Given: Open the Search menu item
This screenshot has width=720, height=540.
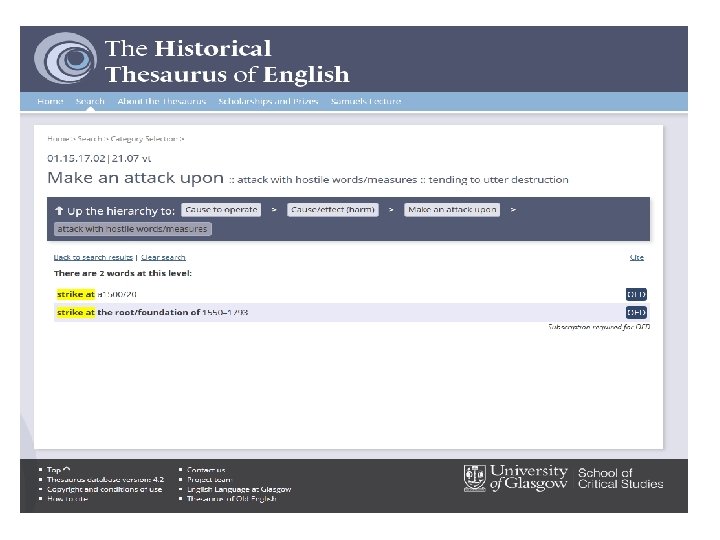Looking at the screenshot, I should coord(90,101).
